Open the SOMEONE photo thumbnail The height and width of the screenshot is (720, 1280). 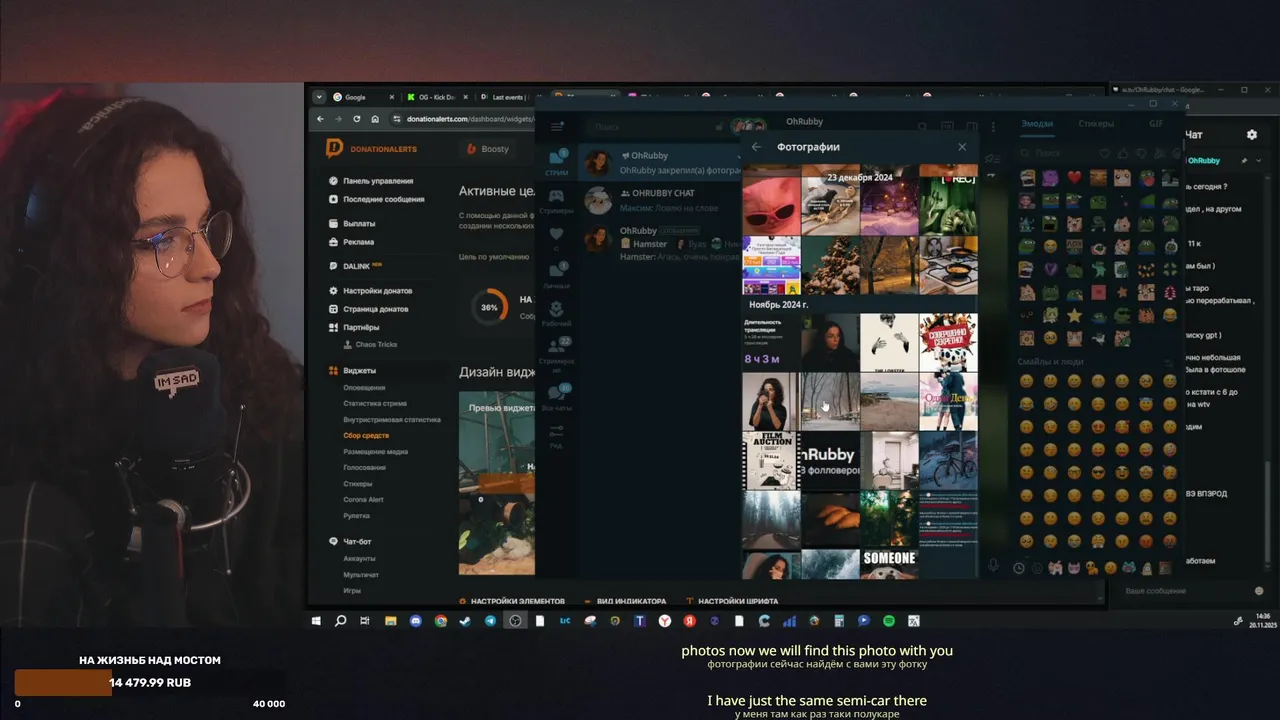[889, 563]
